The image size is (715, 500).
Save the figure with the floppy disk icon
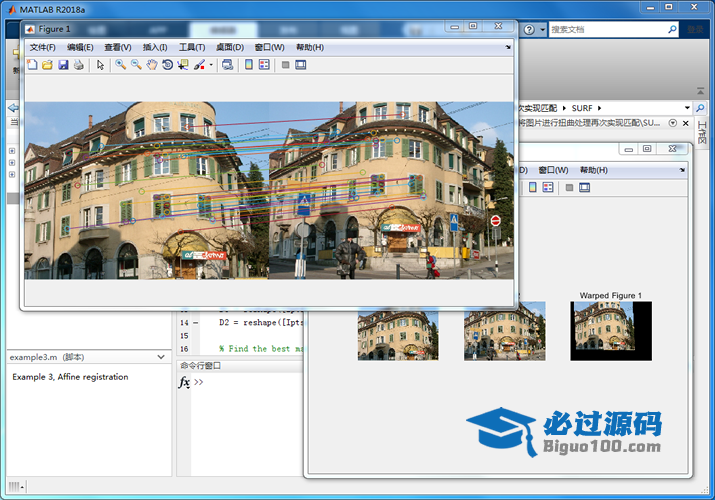point(63,65)
